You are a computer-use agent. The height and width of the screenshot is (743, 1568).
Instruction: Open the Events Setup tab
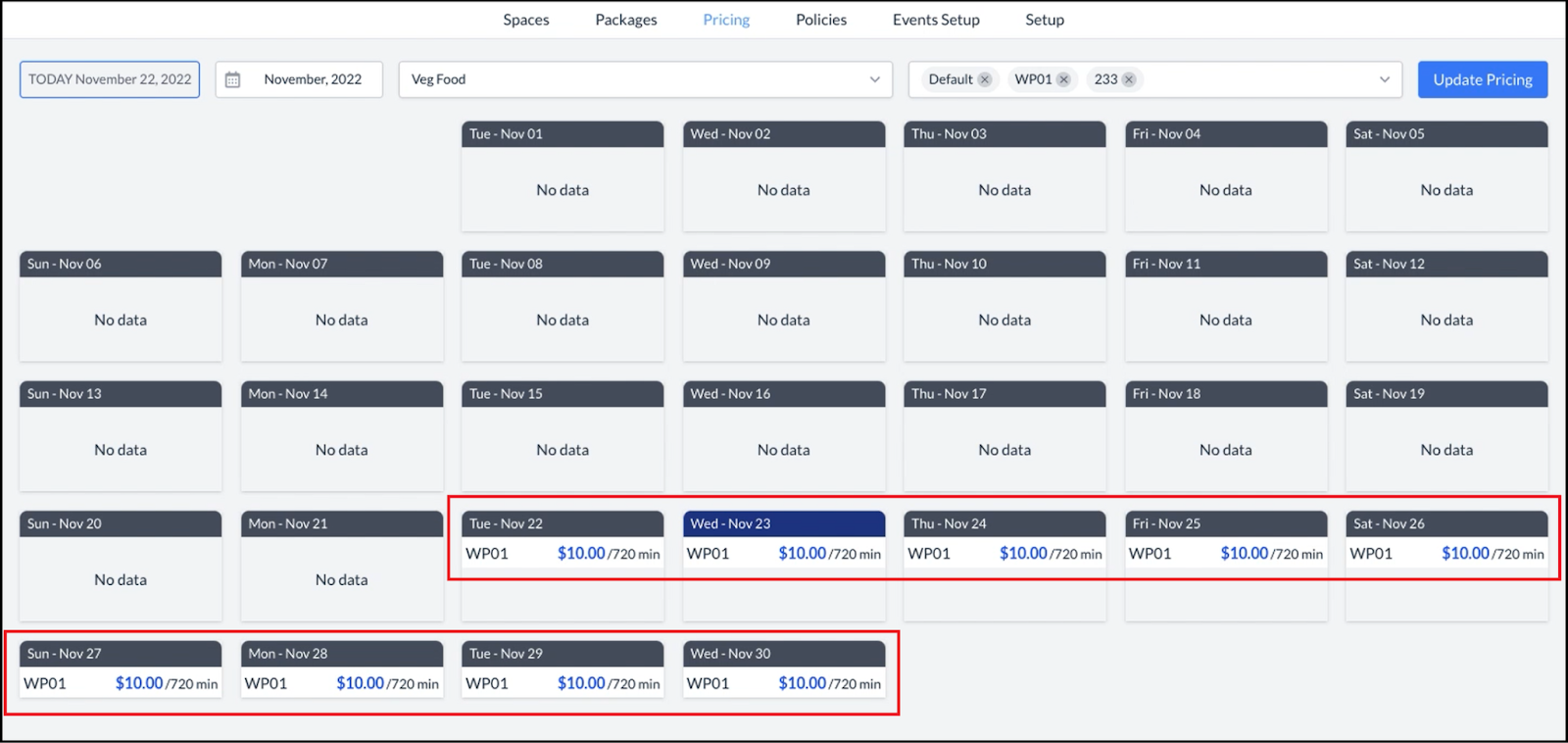click(x=936, y=20)
